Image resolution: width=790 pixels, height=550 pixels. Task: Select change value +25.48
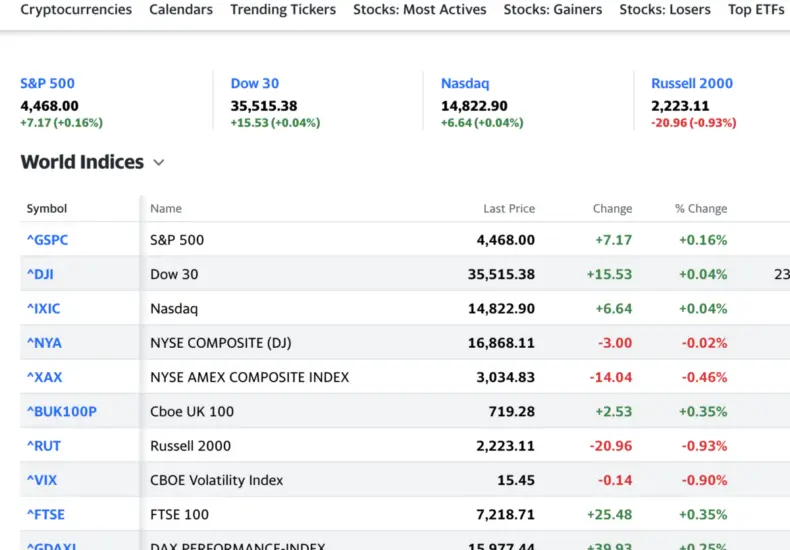click(x=609, y=514)
